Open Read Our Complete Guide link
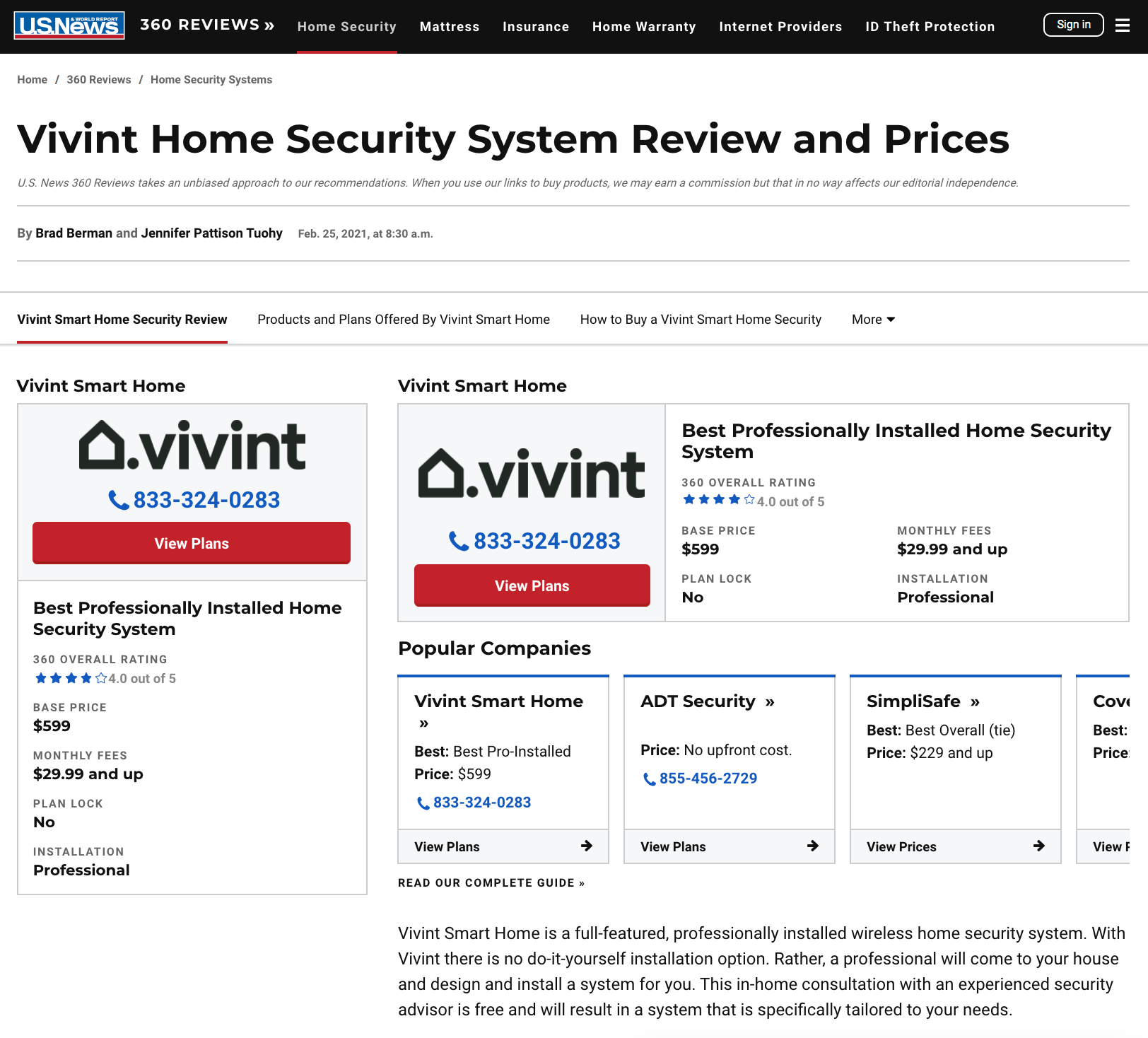1148x1038 pixels. 491,883
